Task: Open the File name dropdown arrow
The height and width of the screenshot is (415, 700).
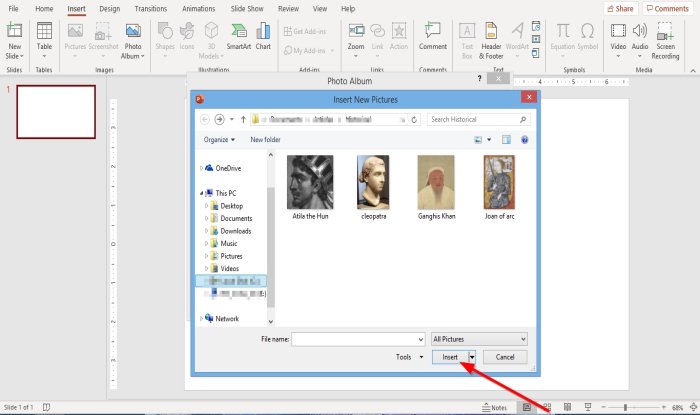Action: click(x=421, y=340)
